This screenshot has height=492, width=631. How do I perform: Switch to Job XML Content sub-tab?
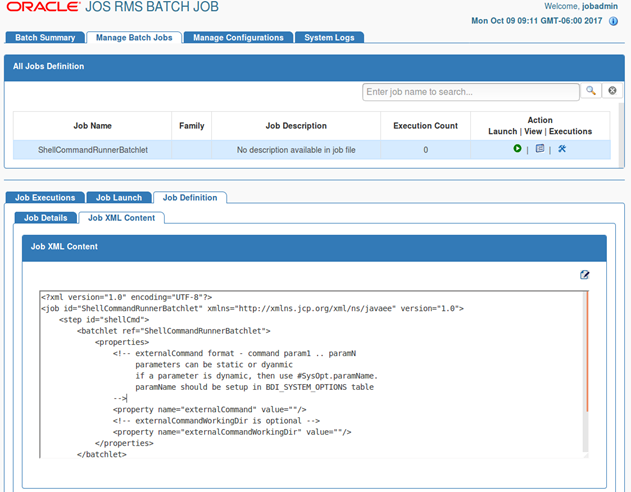point(122,218)
